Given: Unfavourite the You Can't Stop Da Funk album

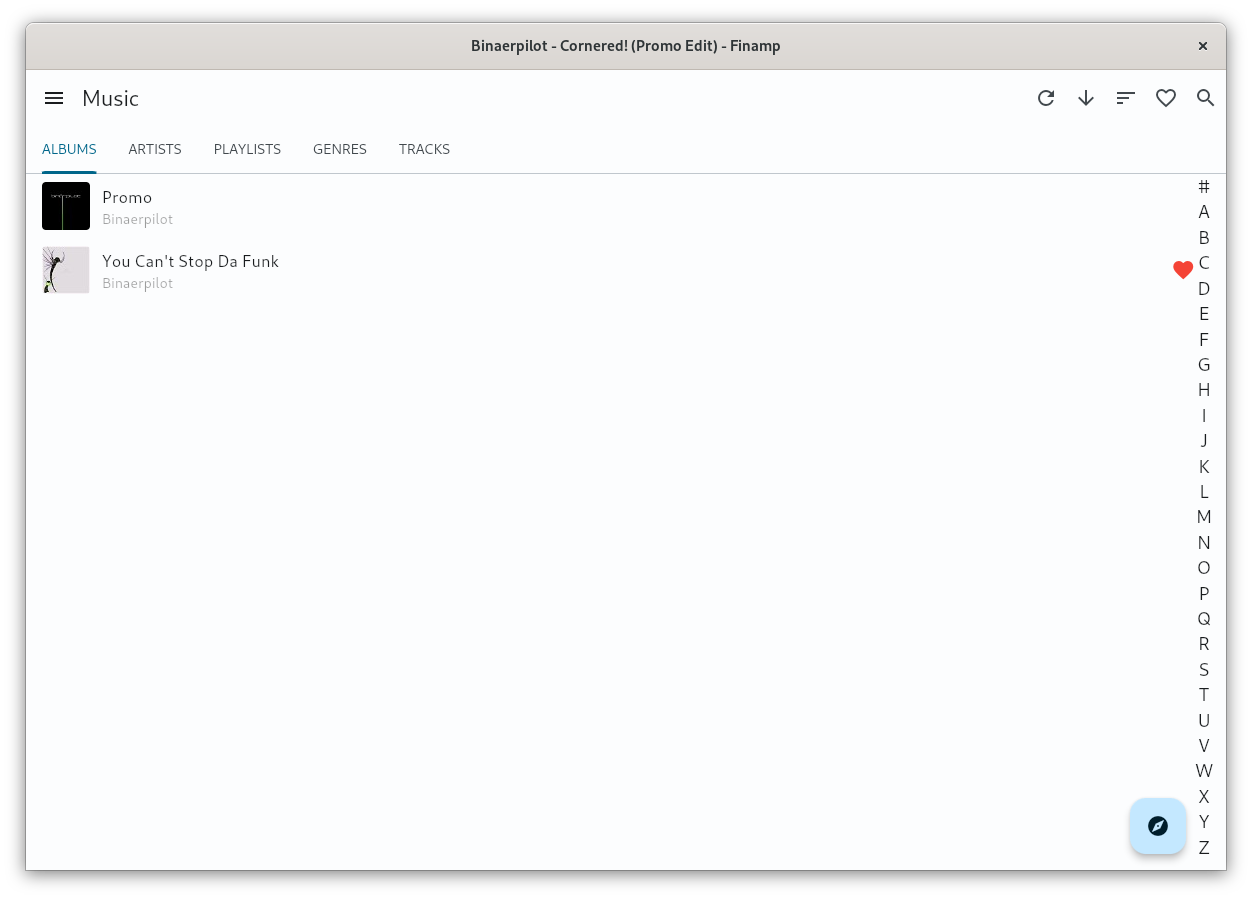Looking at the screenshot, I should [1183, 270].
